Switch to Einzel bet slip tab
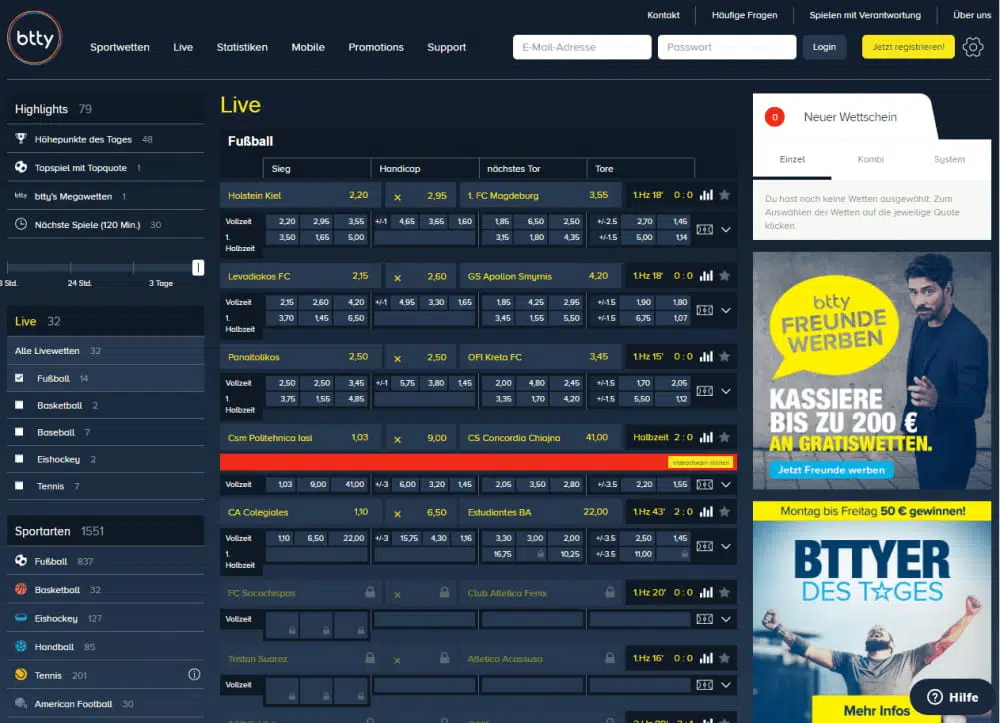Viewport: 1000px width, 723px height. click(x=792, y=159)
